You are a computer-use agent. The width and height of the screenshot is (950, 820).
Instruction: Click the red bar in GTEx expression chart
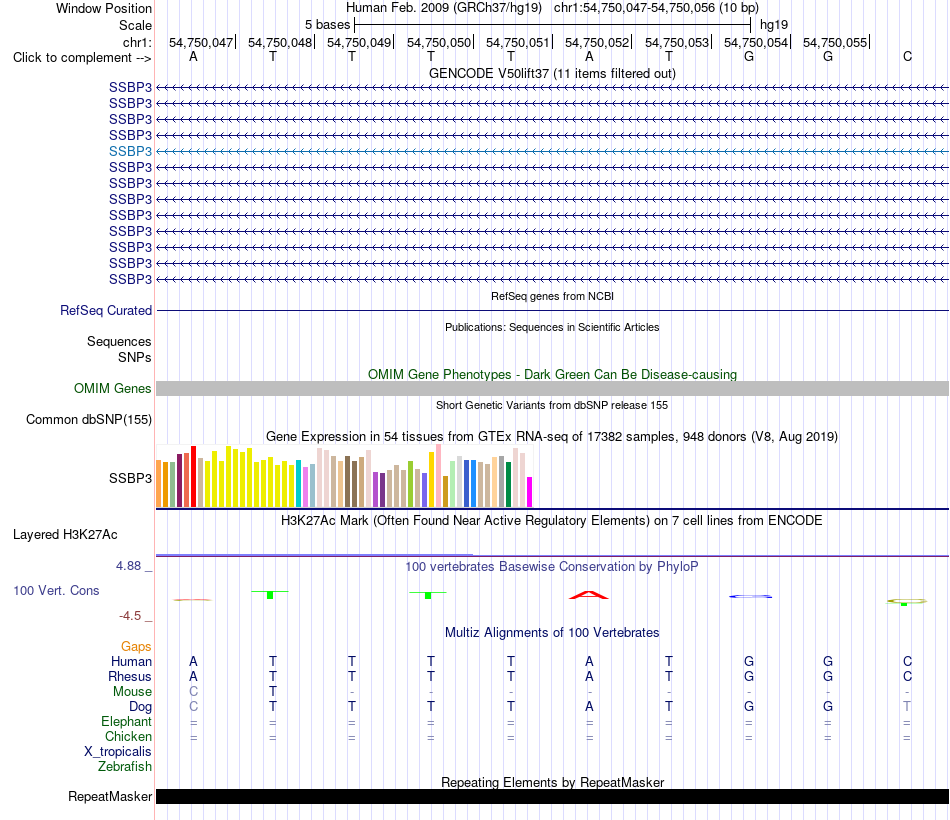193,476
